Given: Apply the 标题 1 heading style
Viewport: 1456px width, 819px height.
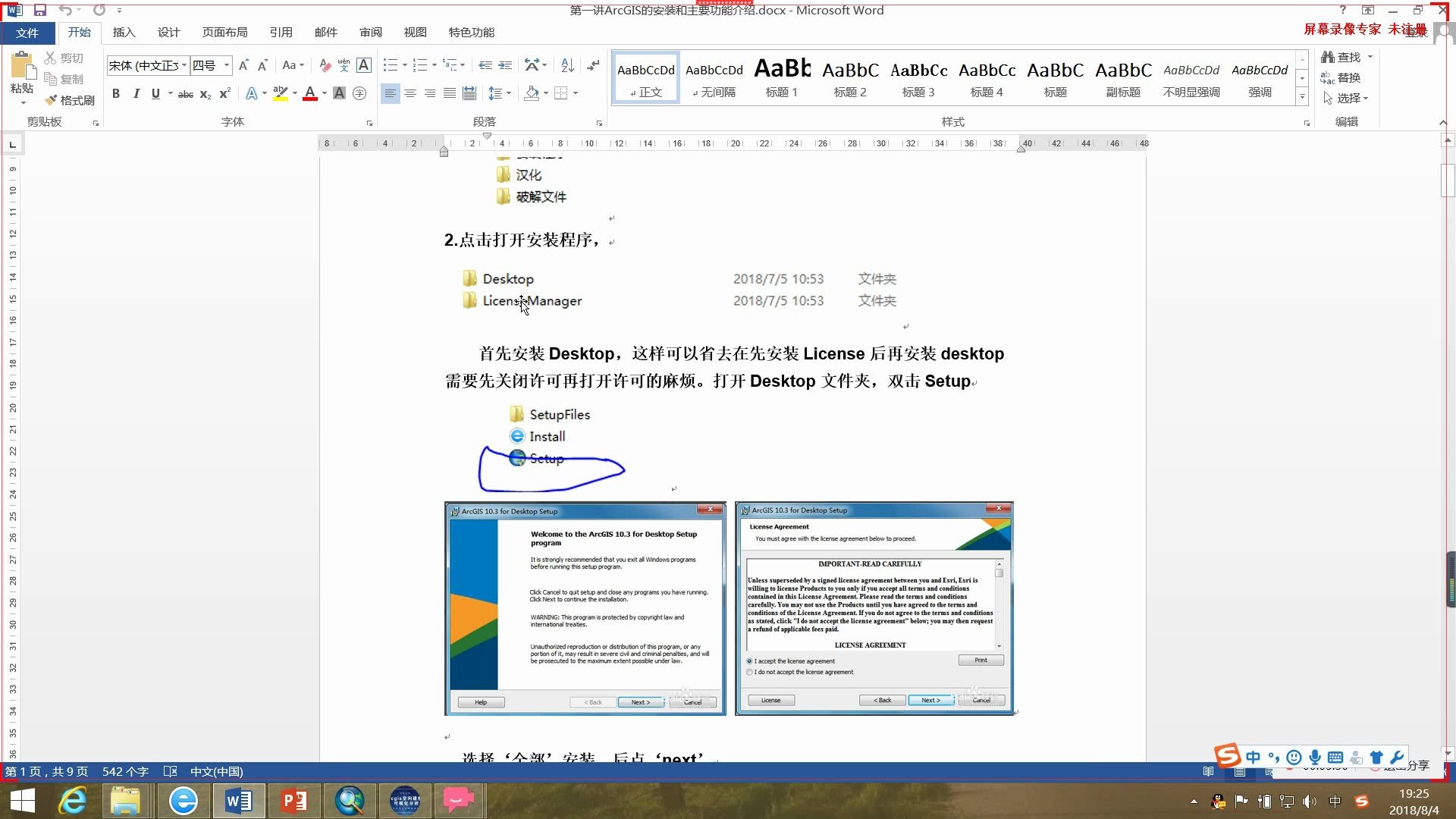Looking at the screenshot, I should (x=781, y=78).
